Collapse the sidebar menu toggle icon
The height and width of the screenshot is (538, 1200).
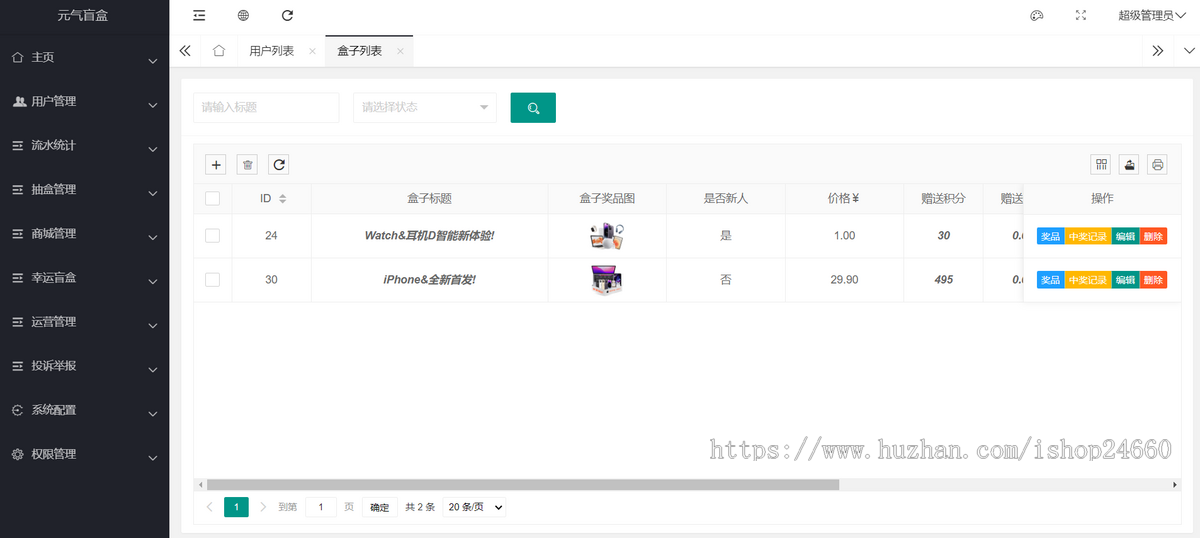pos(199,16)
